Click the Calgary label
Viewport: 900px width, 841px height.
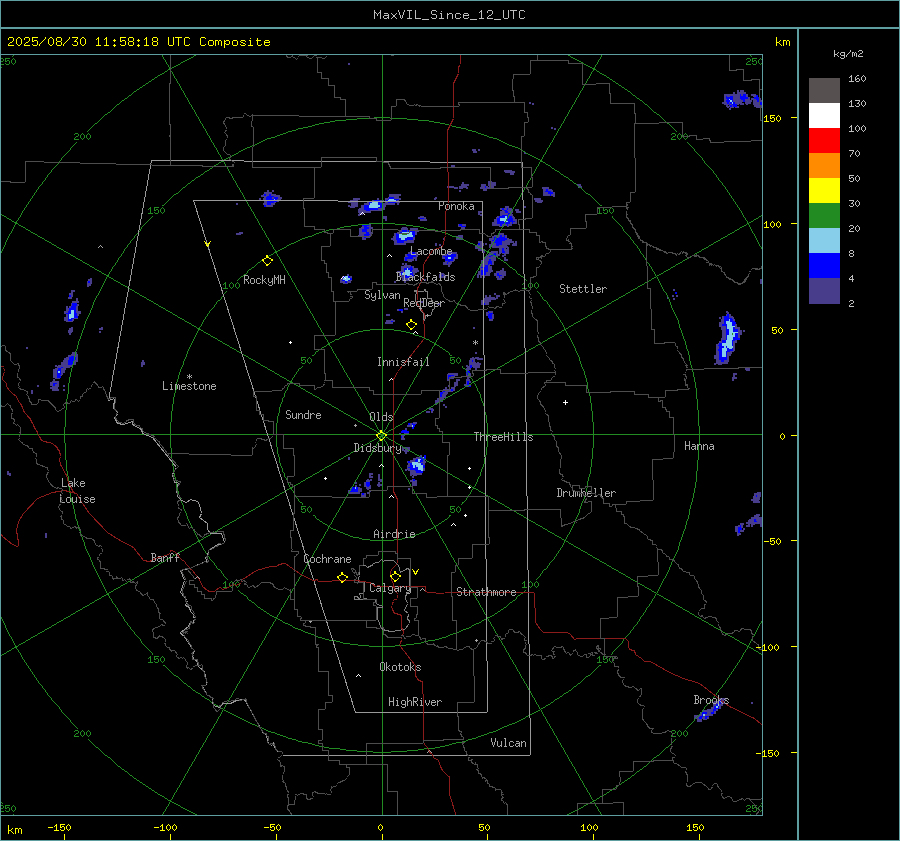click(390, 588)
